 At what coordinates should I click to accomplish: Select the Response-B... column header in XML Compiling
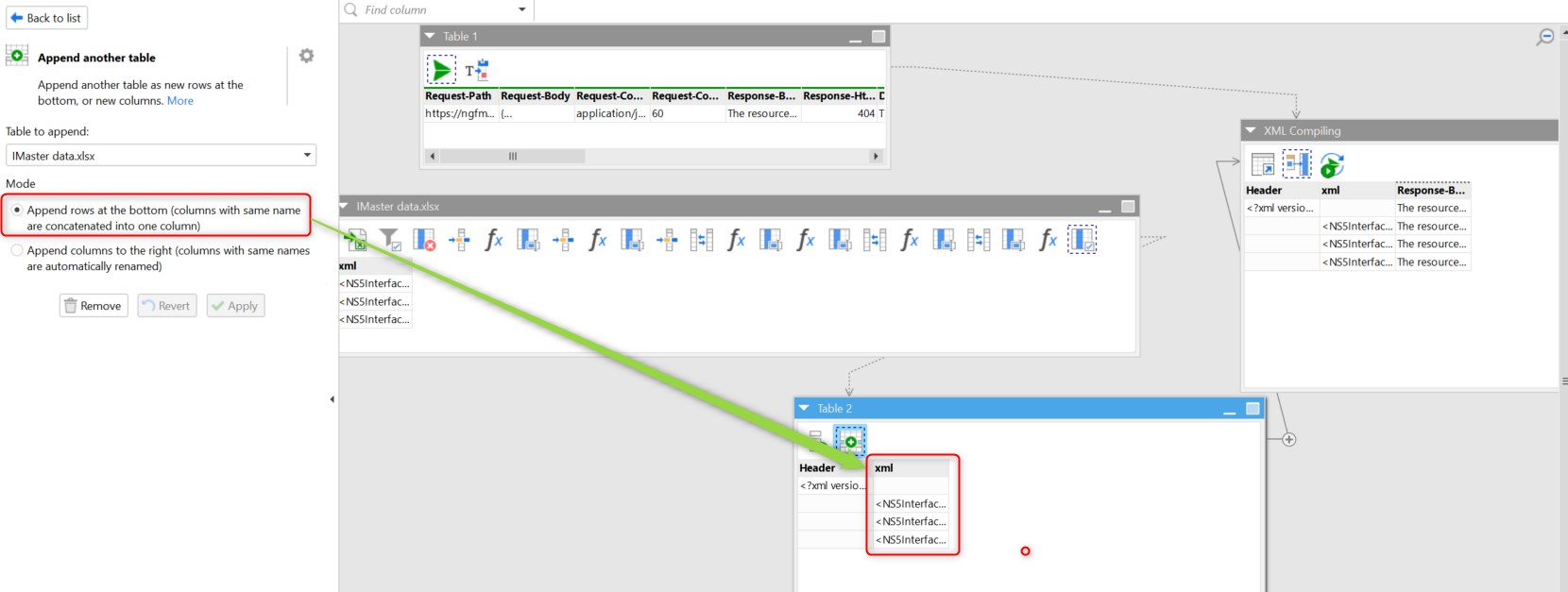pyautogui.click(x=1432, y=190)
